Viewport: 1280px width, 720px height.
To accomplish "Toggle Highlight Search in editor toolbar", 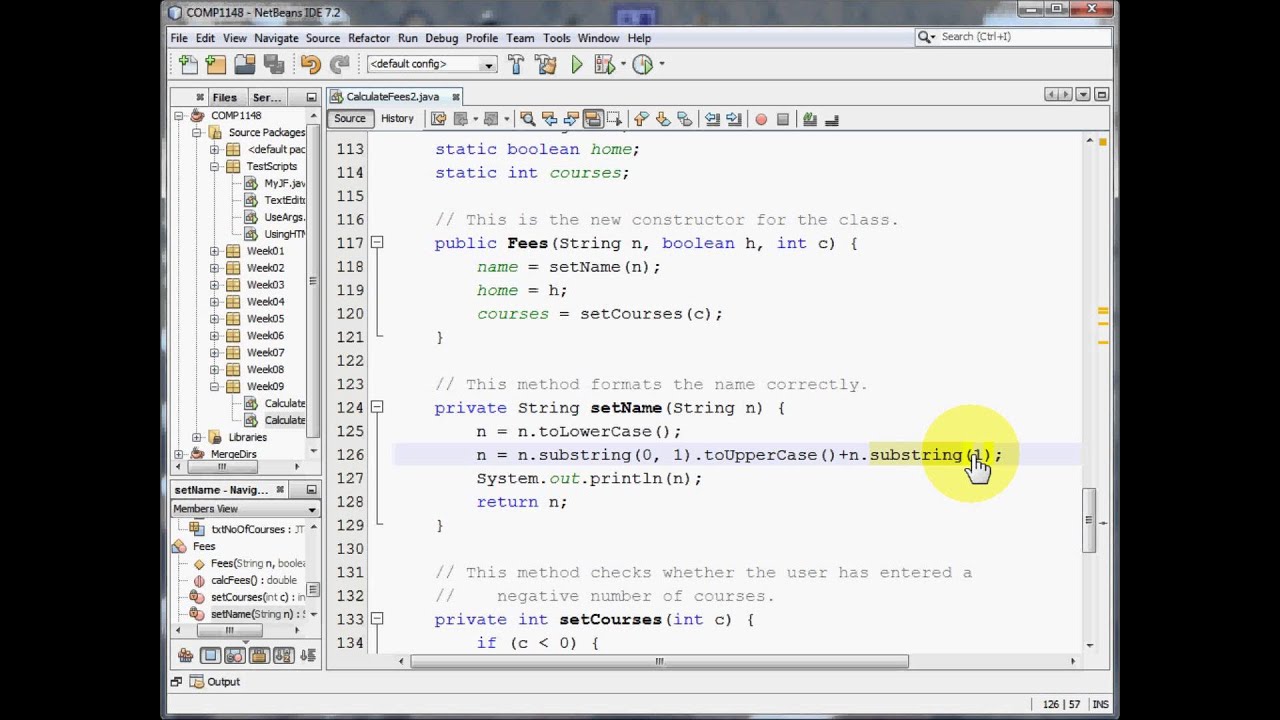I will pos(593,119).
